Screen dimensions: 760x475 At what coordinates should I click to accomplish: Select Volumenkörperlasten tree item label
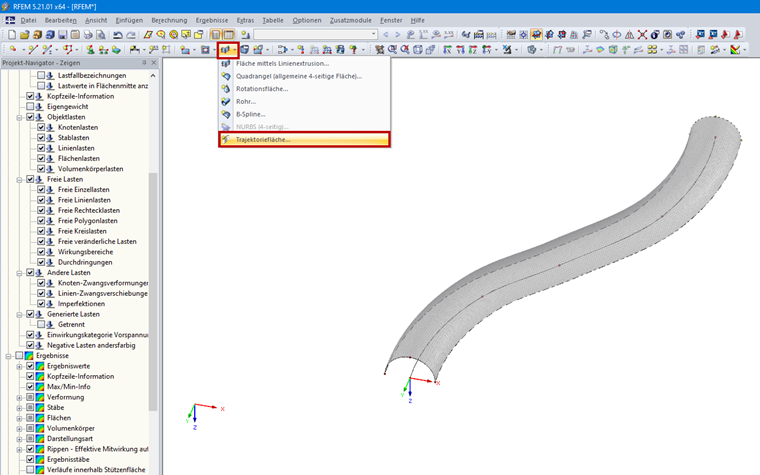pos(91,169)
